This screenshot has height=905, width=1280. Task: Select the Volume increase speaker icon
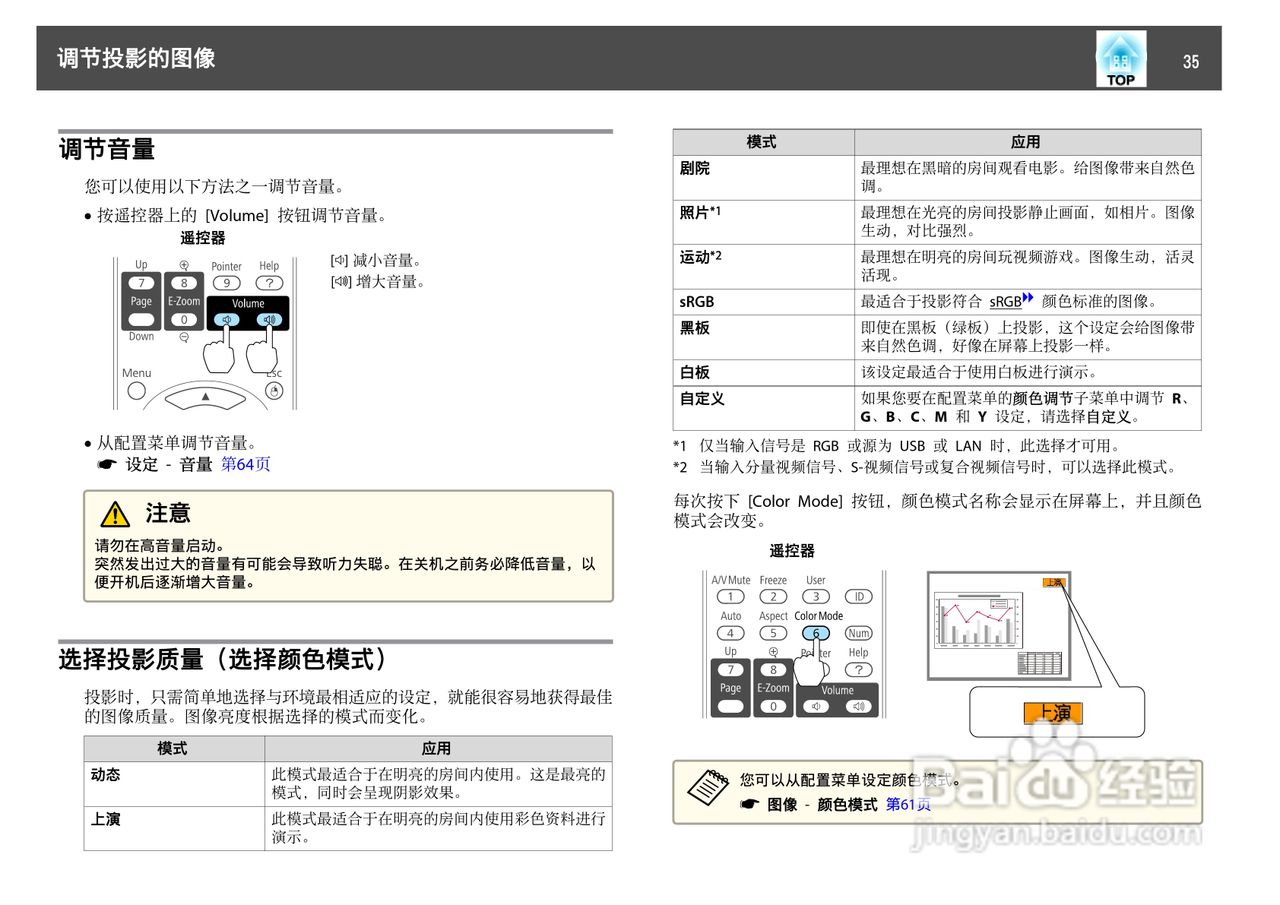click(x=271, y=320)
